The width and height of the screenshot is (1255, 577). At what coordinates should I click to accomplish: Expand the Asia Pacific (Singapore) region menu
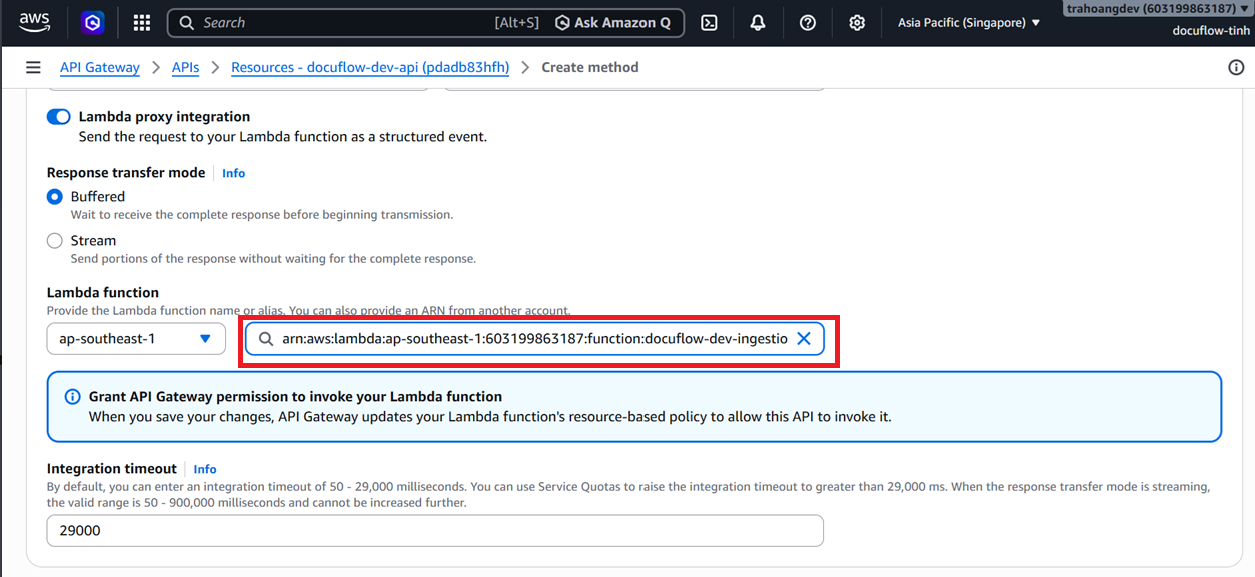tap(969, 22)
